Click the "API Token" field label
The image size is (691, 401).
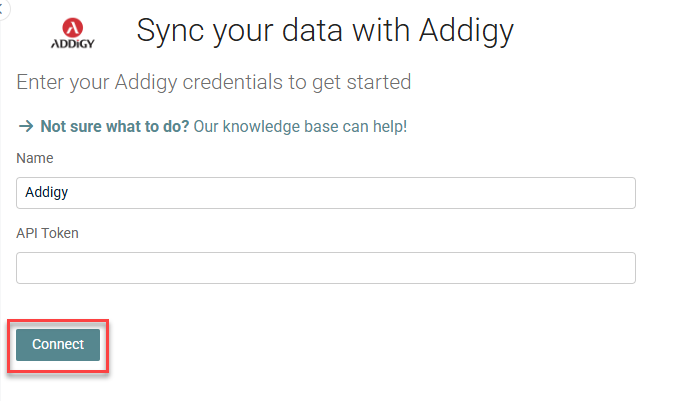(47, 233)
